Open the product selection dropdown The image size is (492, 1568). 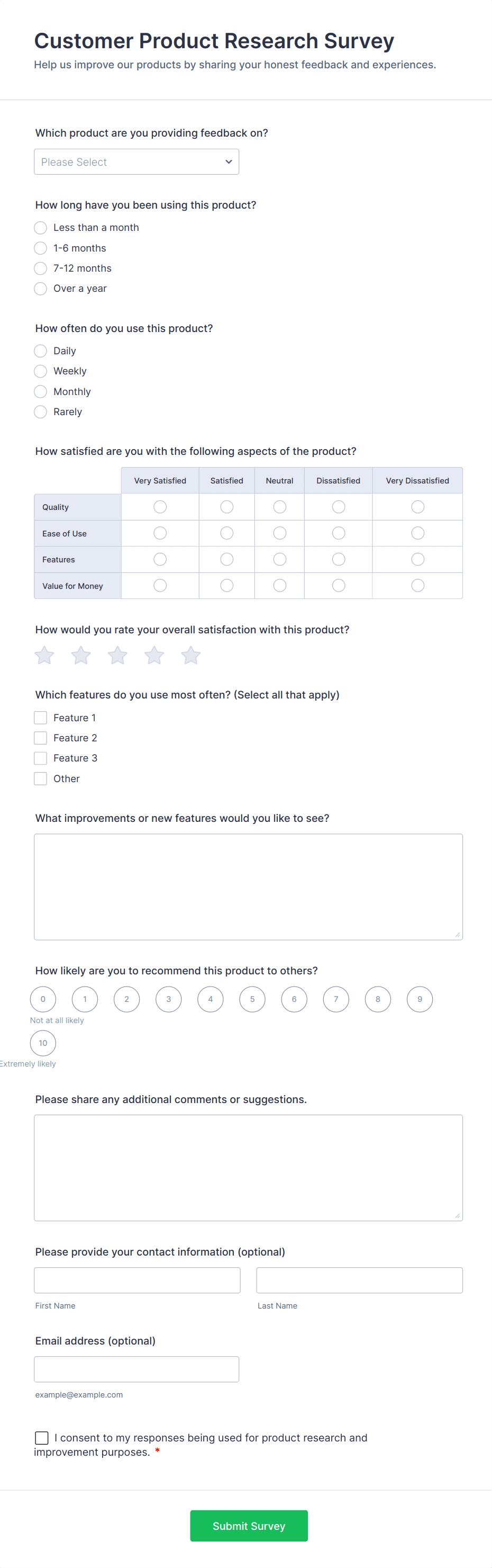tap(136, 162)
